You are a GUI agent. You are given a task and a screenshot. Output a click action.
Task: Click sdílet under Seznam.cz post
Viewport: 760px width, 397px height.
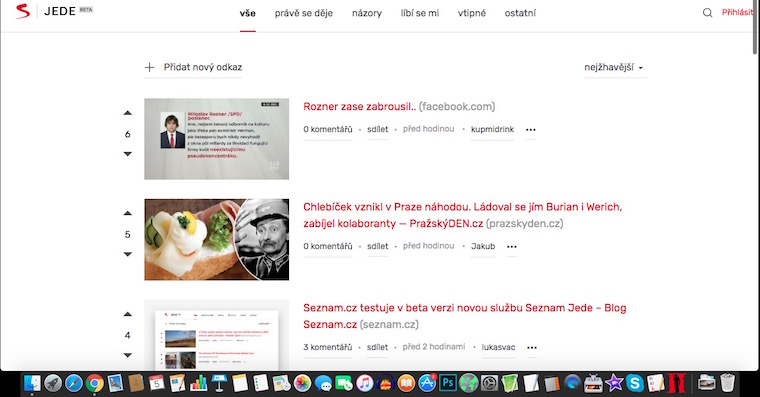tap(378, 347)
